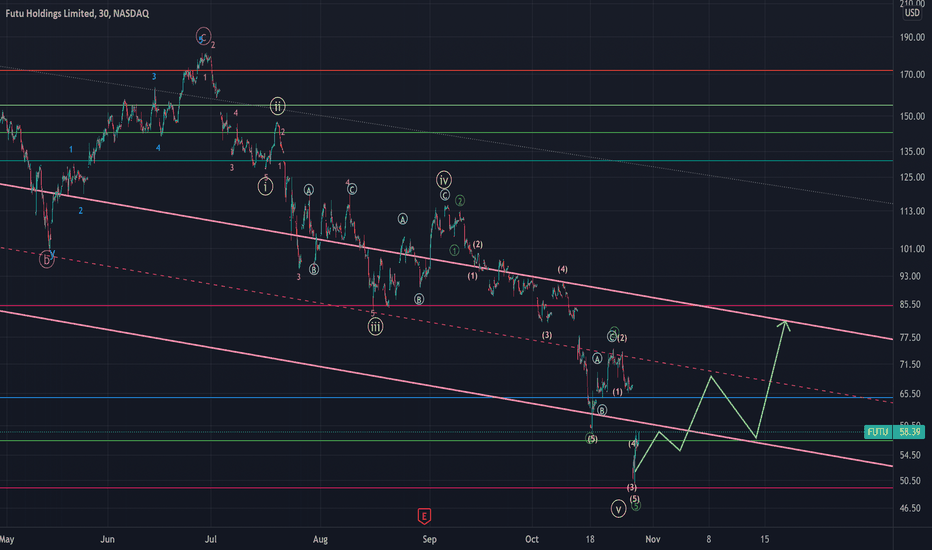
Task: Click the 190.00 price axis label
Action: [912, 37]
